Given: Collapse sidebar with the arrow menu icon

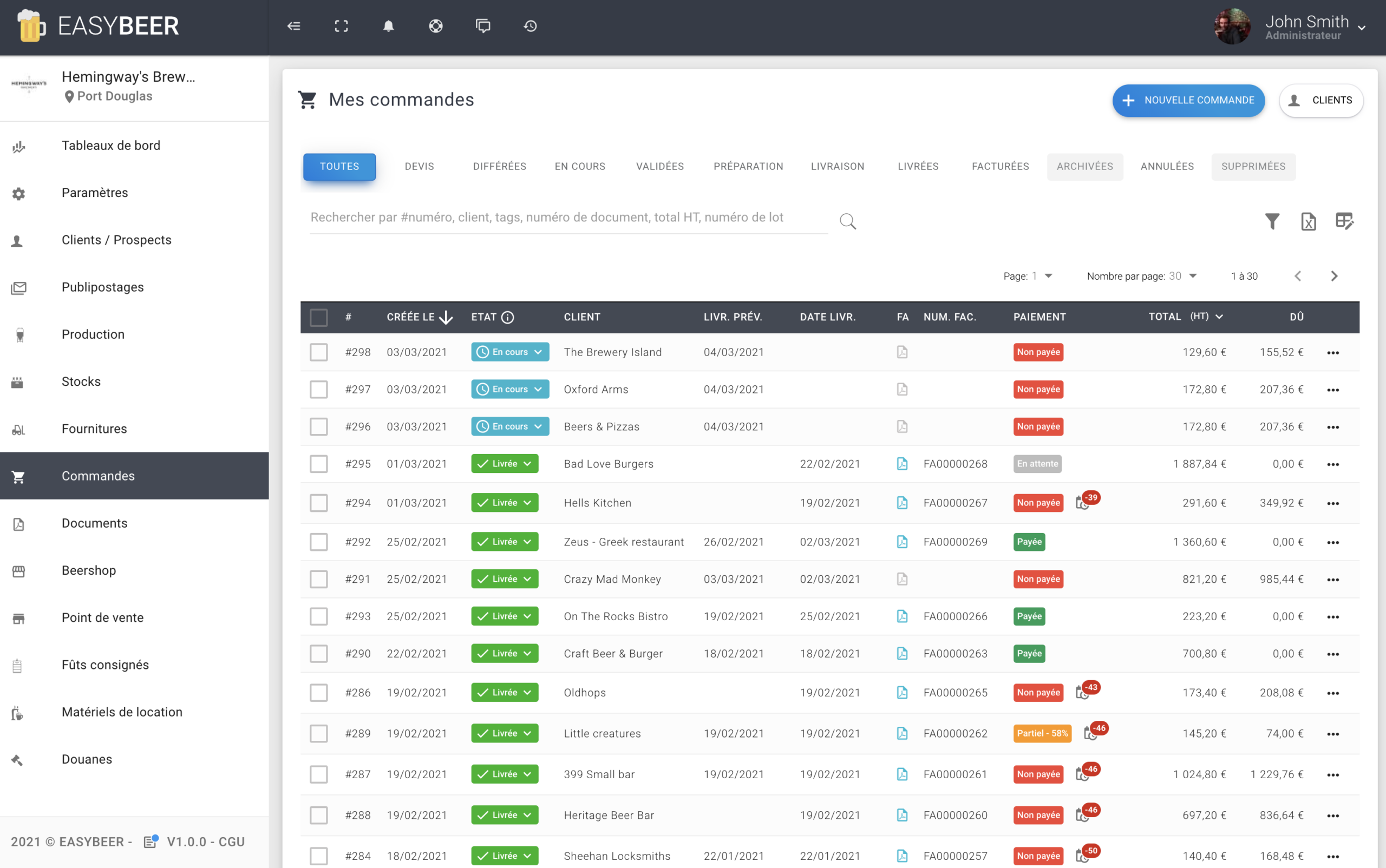Looking at the screenshot, I should click(293, 26).
